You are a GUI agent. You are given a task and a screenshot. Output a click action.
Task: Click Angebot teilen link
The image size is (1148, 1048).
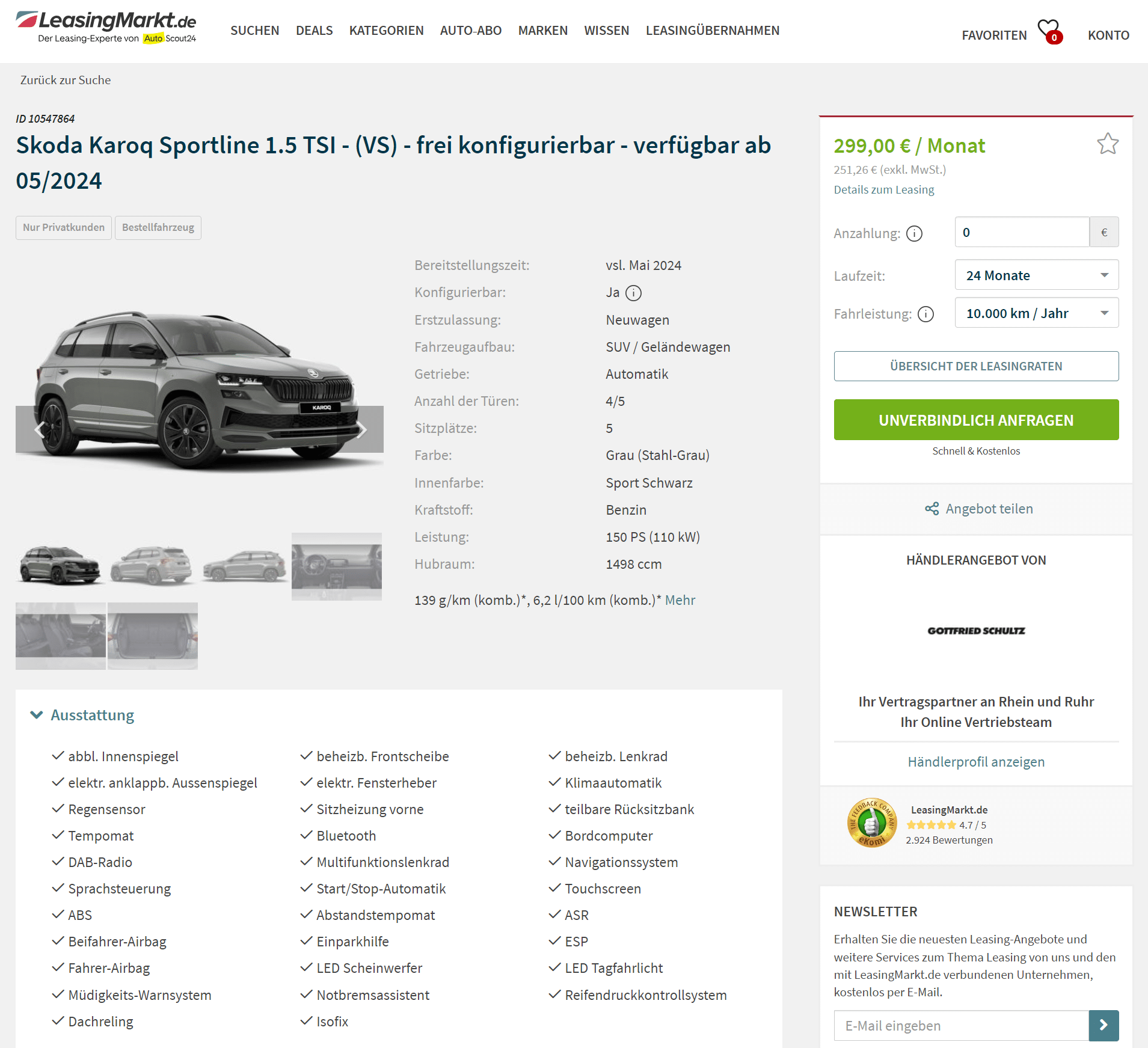(989, 509)
